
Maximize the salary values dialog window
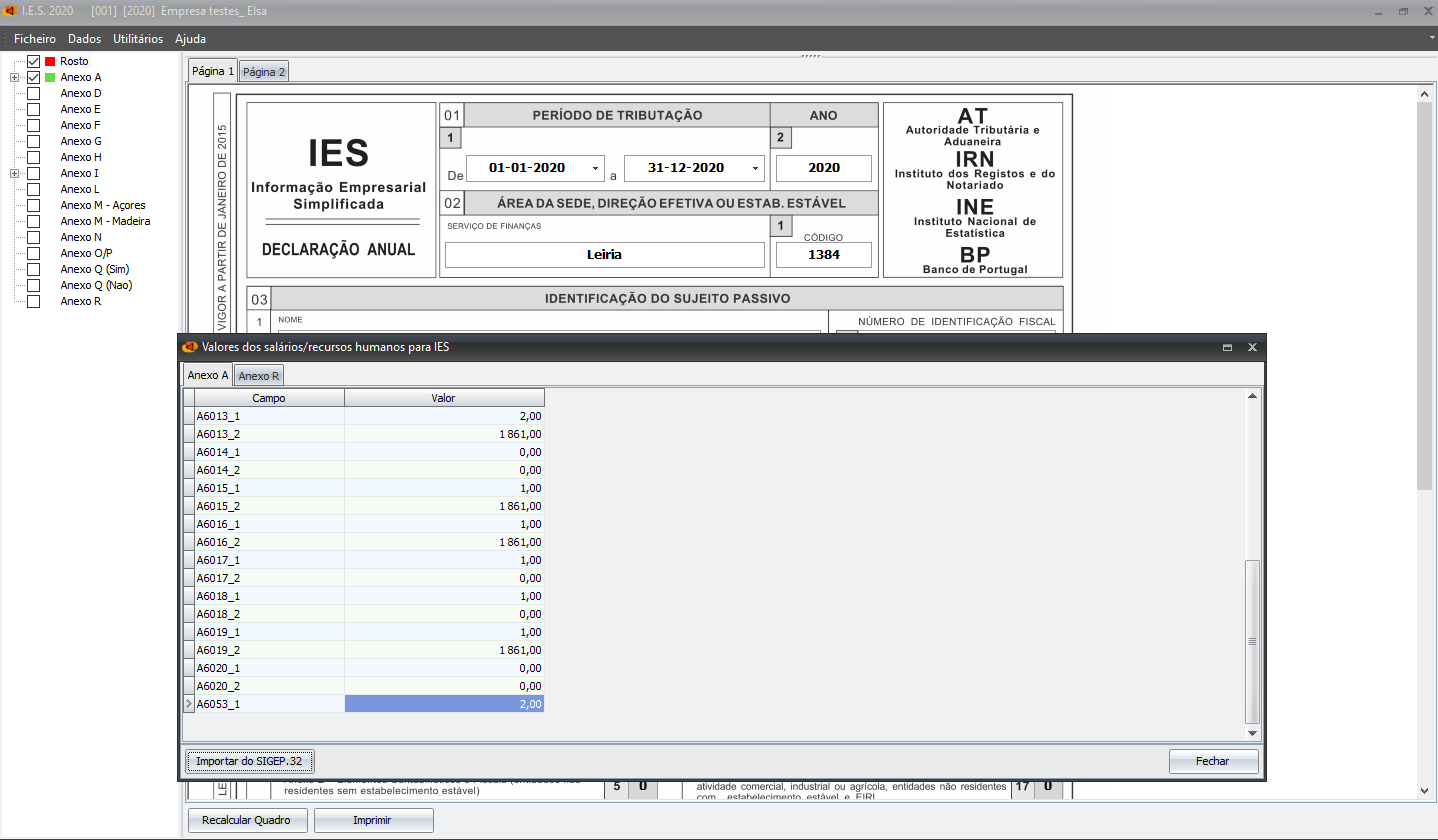1227,347
